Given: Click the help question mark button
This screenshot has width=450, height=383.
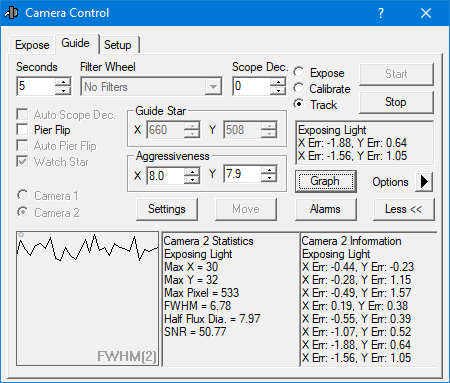Looking at the screenshot, I should tap(381, 13).
